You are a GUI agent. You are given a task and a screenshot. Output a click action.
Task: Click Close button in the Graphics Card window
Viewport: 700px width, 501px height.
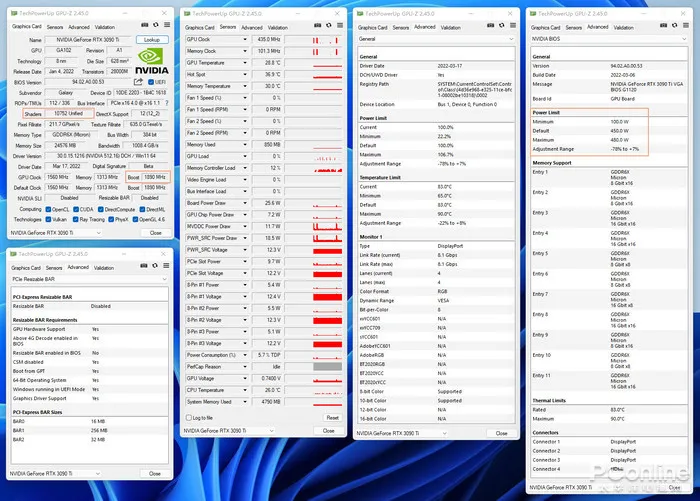[x=155, y=233]
